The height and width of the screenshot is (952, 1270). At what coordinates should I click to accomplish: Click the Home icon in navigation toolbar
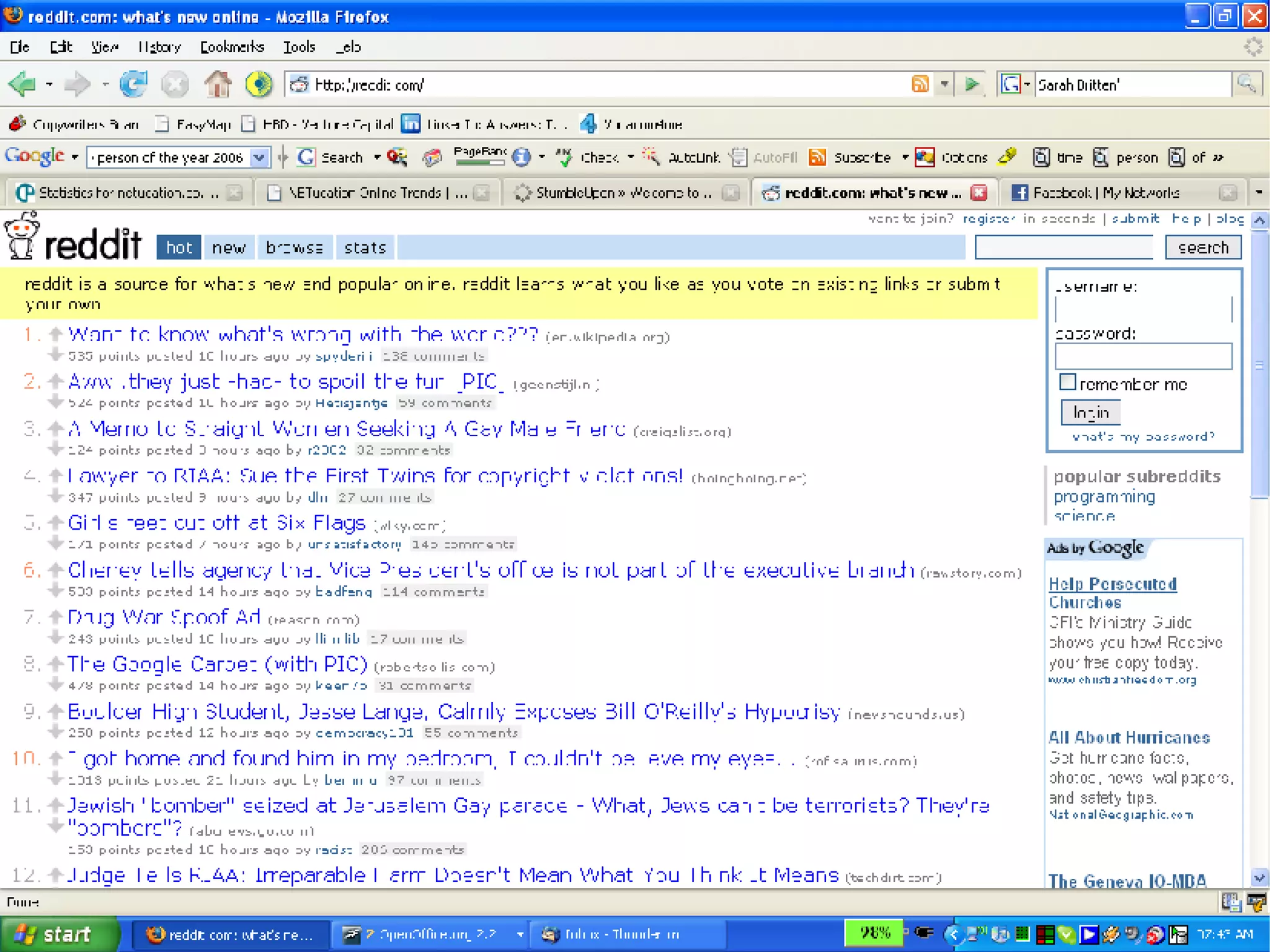point(218,84)
